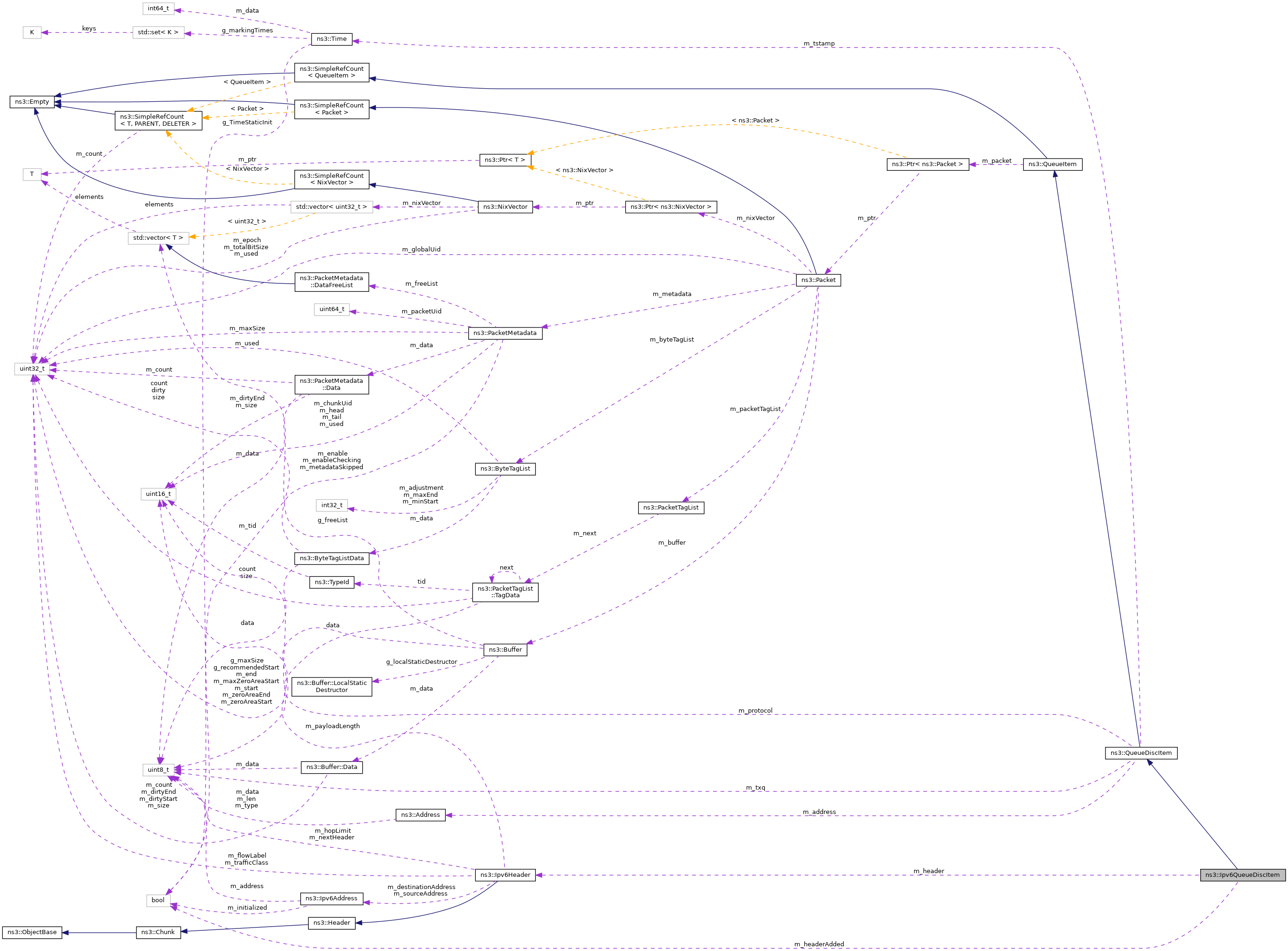Image resolution: width=1288 pixels, height=951 pixels.
Task: Click the m_protocol edge label
Action: point(755,711)
